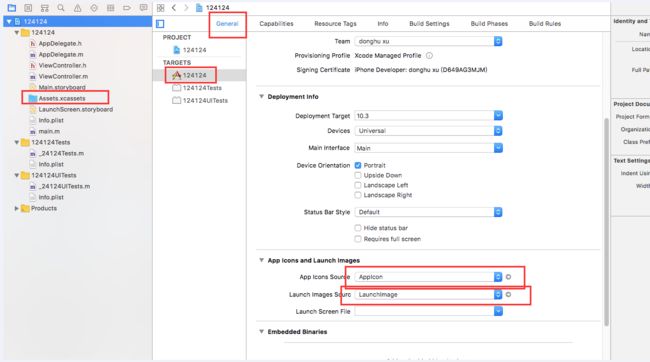Toggle the Landscape Right checkbox
Viewport: 650px width, 362px height.
click(358, 195)
